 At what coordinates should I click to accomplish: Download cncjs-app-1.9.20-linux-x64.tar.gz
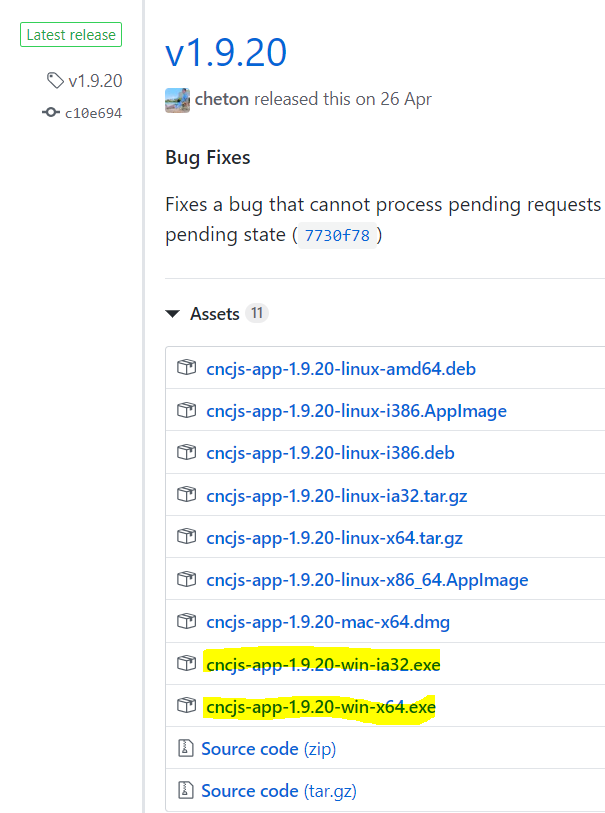(x=334, y=538)
